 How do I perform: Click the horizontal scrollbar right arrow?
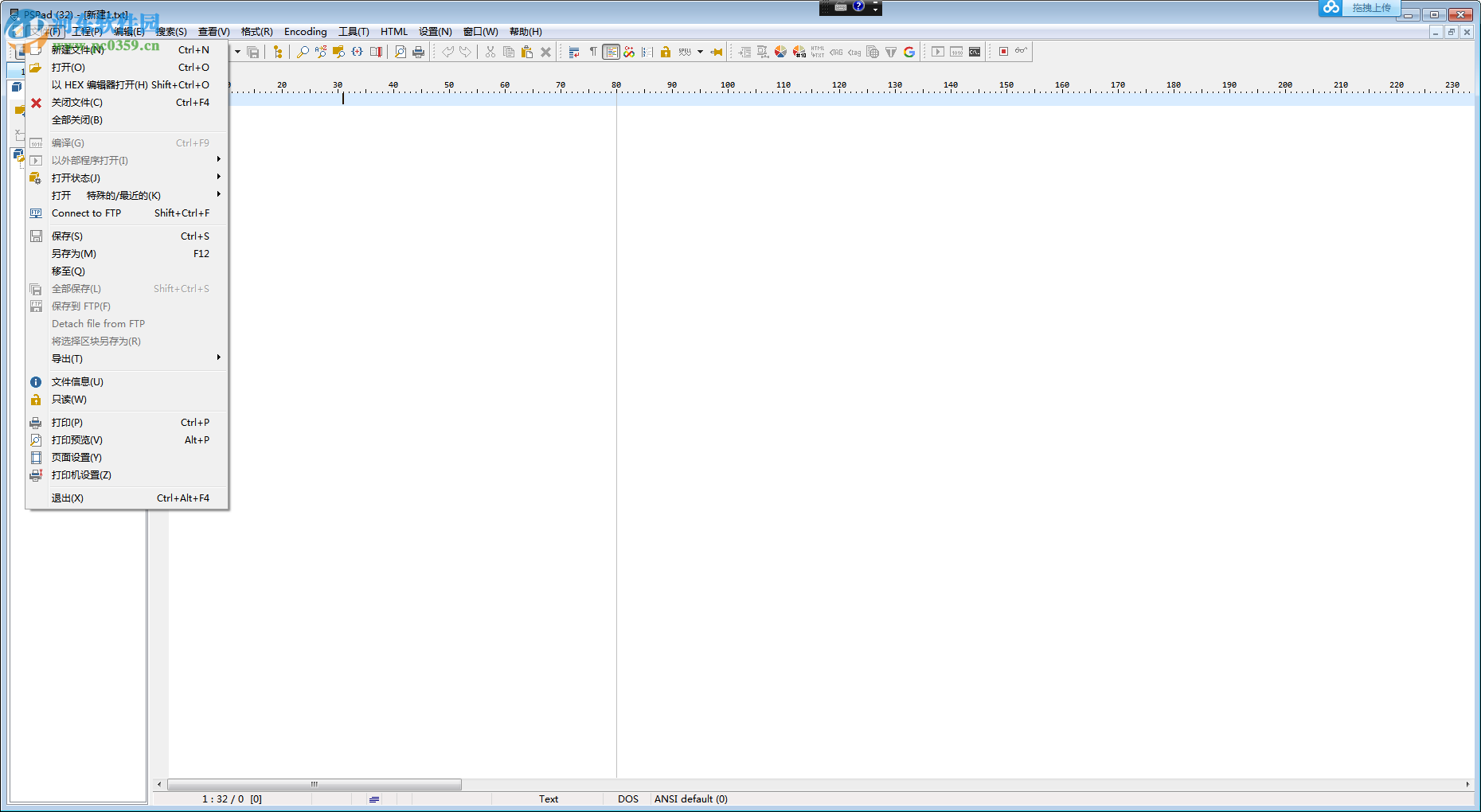pyautogui.click(x=1467, y=784)
